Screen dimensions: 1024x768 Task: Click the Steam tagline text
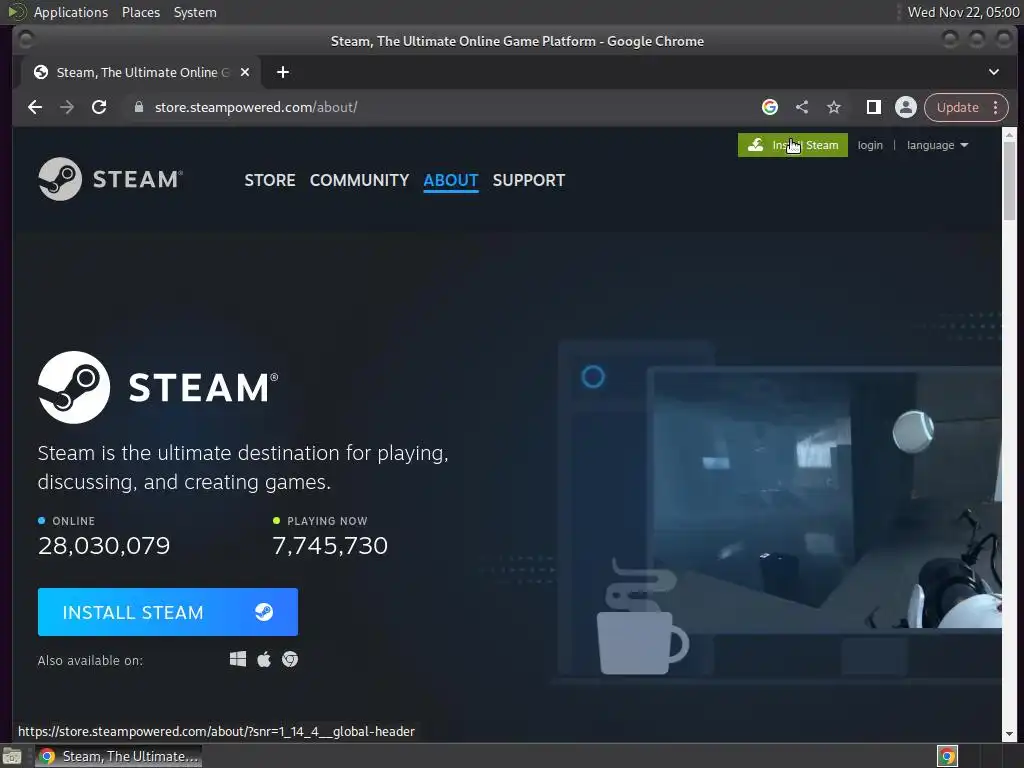(x=243, y=468)
